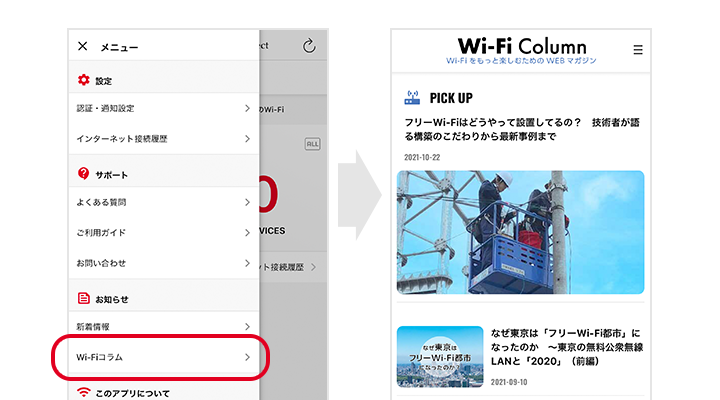This screenshot has height=400, width=720.
Task: Open 認証・通知設定 menu item
Action: [x=164, y=108]
